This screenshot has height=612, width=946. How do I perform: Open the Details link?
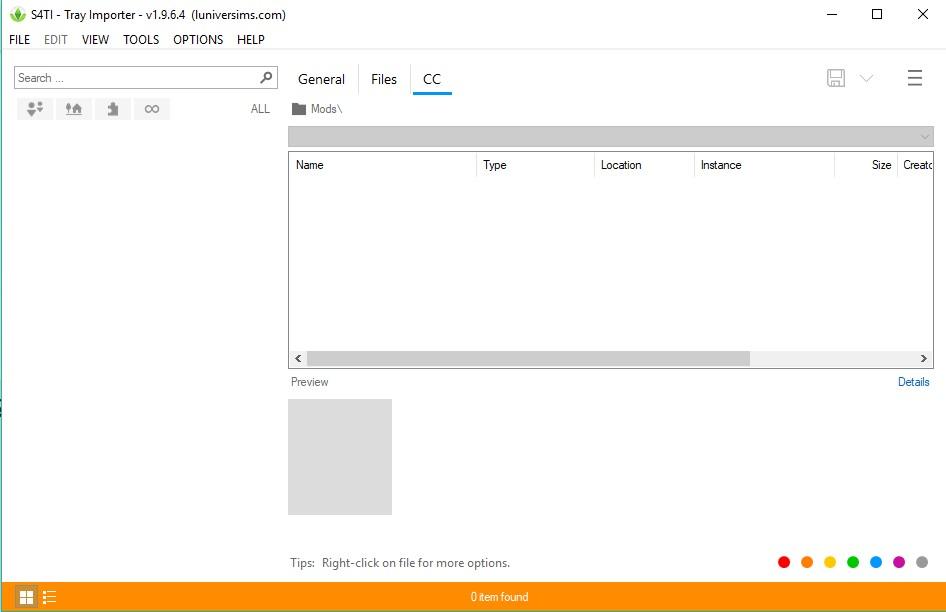click(913, 381)
